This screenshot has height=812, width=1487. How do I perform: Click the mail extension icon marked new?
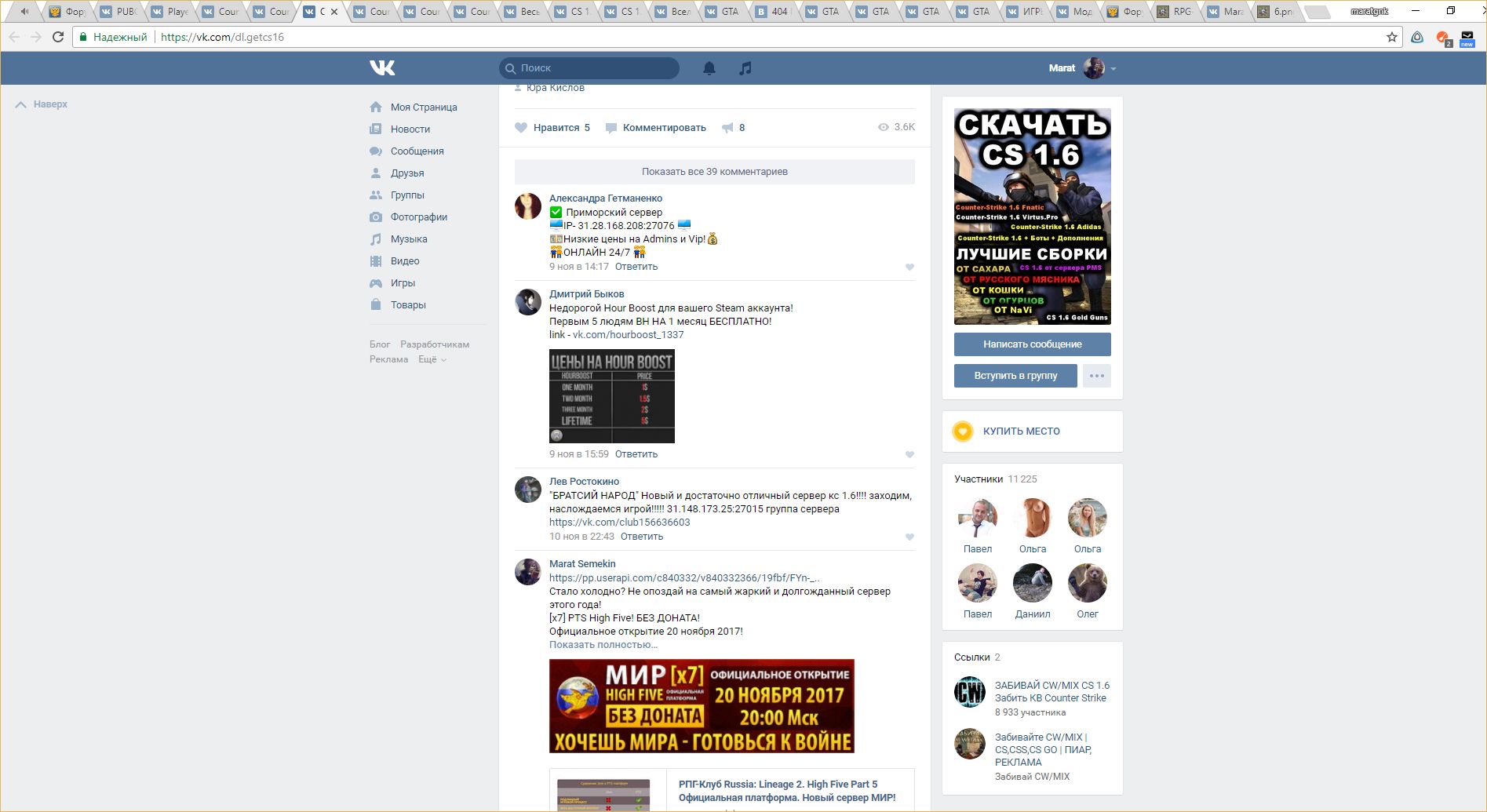[x=1467, y=38]
